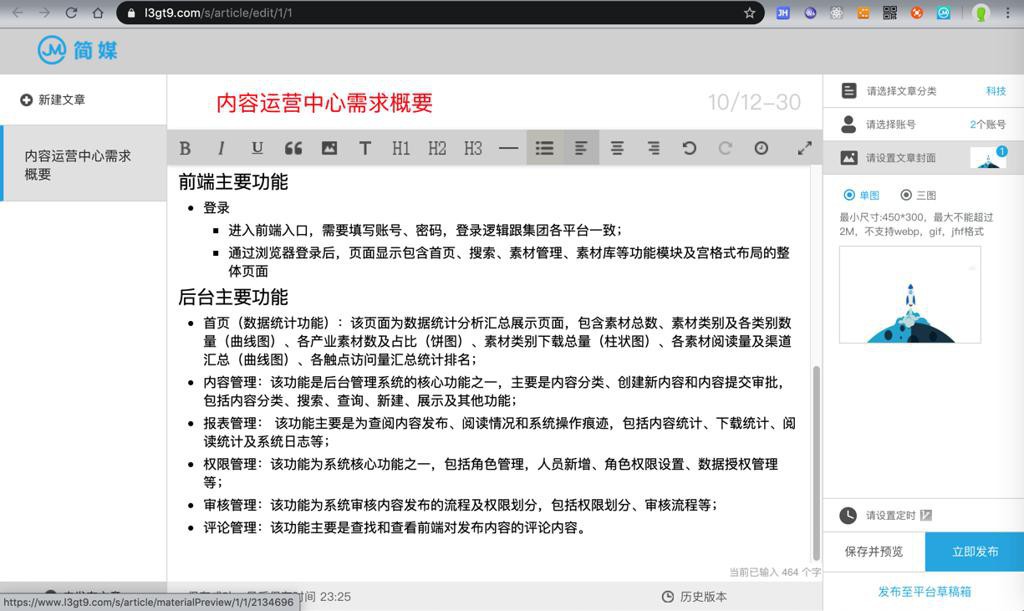Viewport: 1024px width, 611px height.
Task: Open browser three-dot menu
Action: point(1008,13)
